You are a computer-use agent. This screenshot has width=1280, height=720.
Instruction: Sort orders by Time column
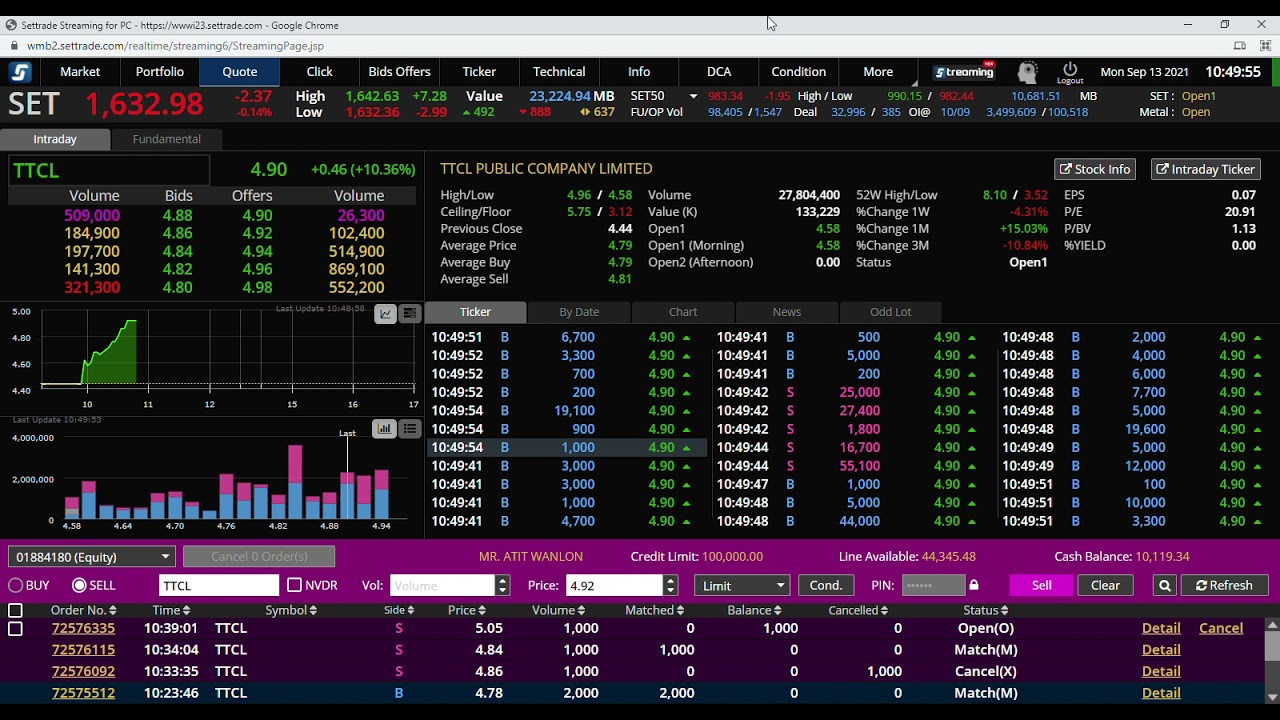[171, 610]
